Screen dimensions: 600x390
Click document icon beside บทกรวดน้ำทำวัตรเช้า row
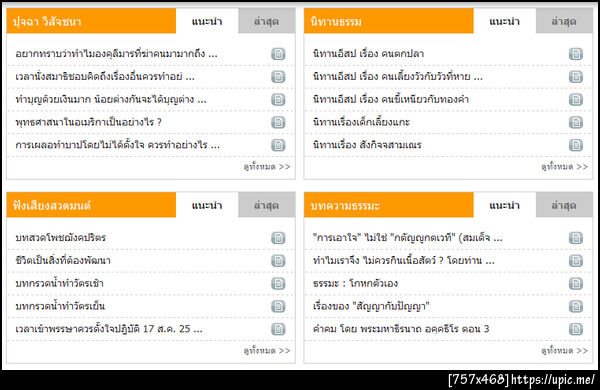pos(278,284)
